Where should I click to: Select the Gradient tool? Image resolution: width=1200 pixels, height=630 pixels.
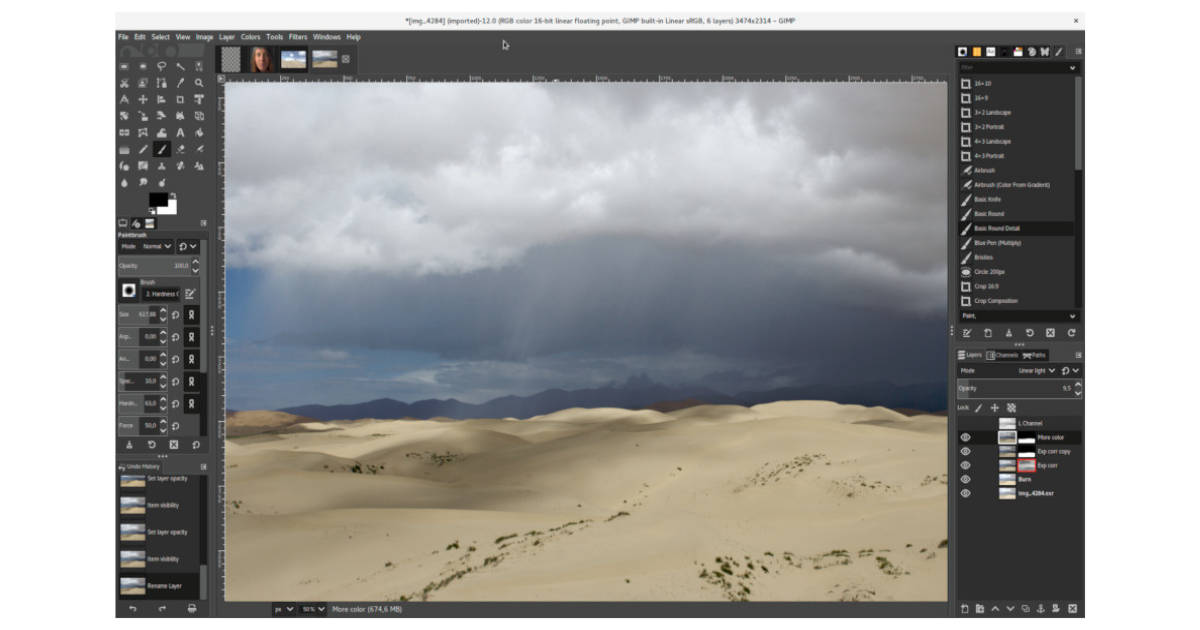point(127,148)
